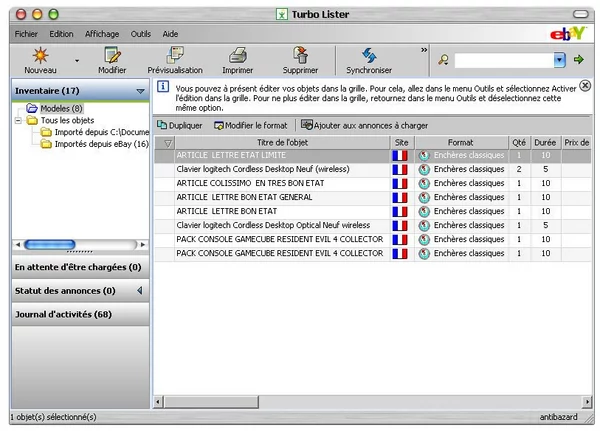Screen dimensions: 600x431
Task: Click French flag in ARTICLE COLISSIMO row
Action: (x=400, y=184)
